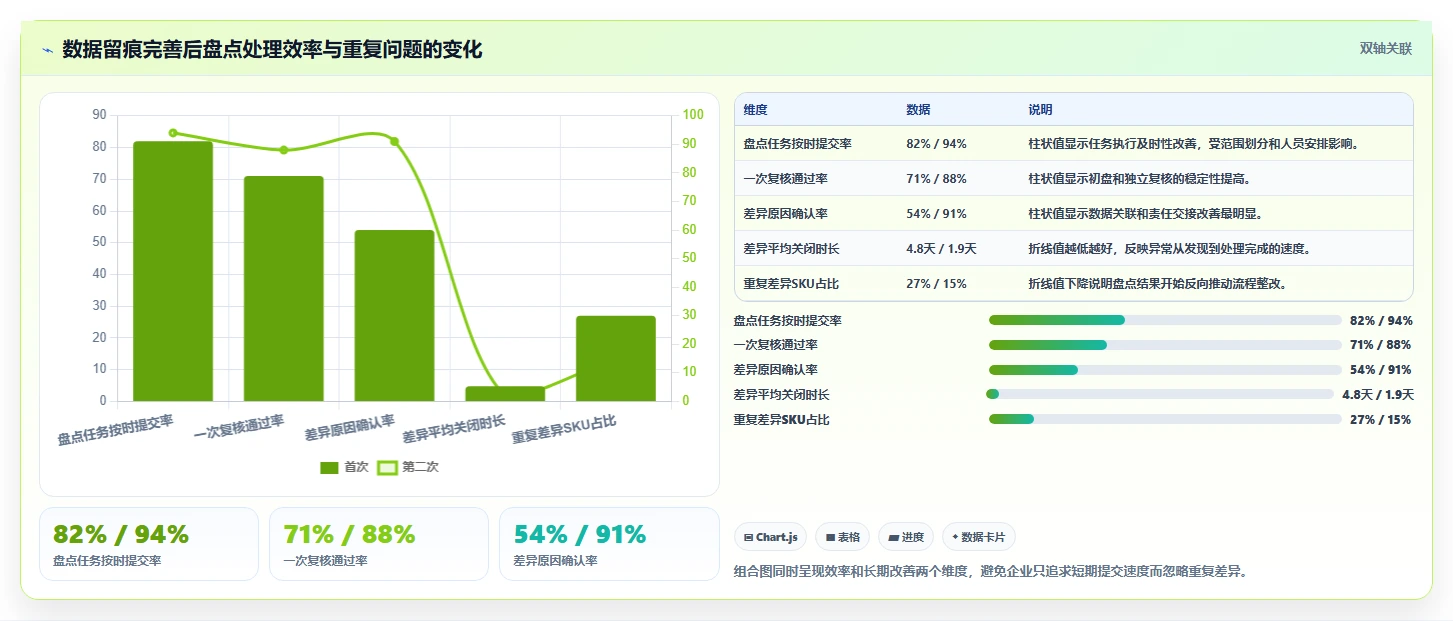Click the 差异原因确认率 bar in the chart
Image resolution: width=1453 pixels, height=621 pixels.
394,316
